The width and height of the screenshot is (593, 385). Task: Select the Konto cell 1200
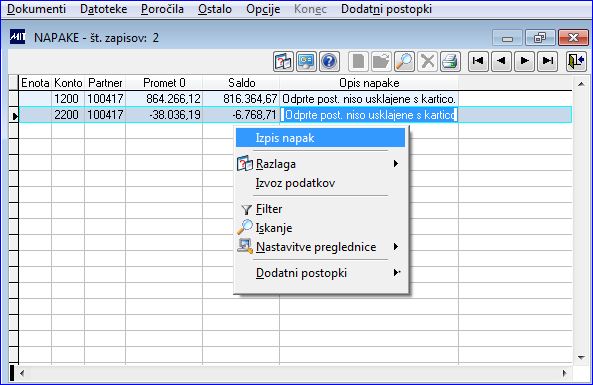[x=68, y=99]
